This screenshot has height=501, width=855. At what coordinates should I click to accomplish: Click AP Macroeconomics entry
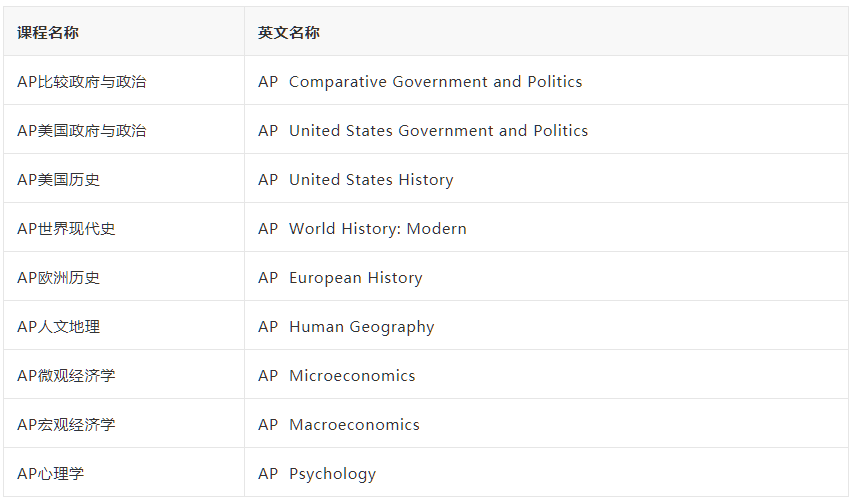coord(339,425)
